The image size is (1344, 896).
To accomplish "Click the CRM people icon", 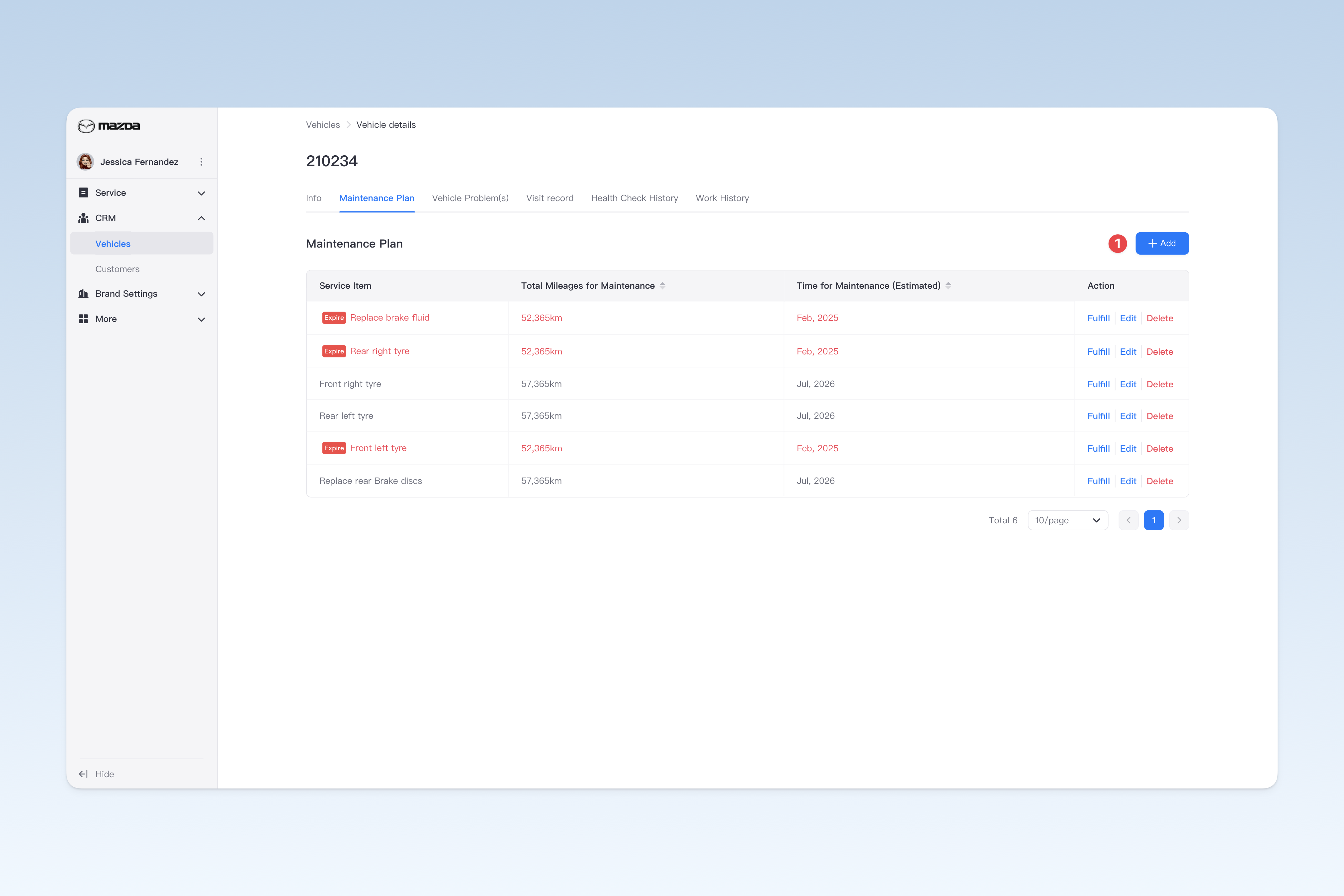I will [x=83, y=218].
